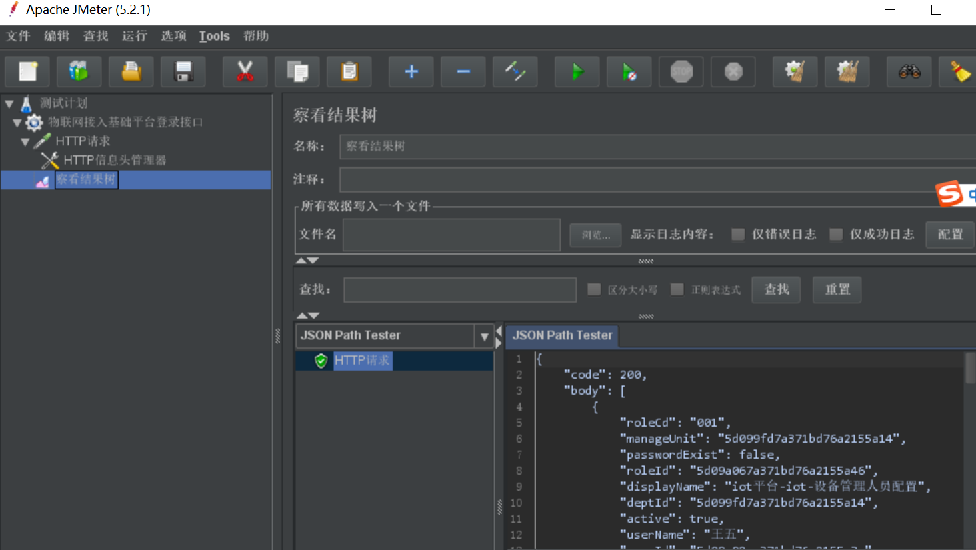976x550 pixels.
Task: Click the Sogou input method icon
Action: 949,193
